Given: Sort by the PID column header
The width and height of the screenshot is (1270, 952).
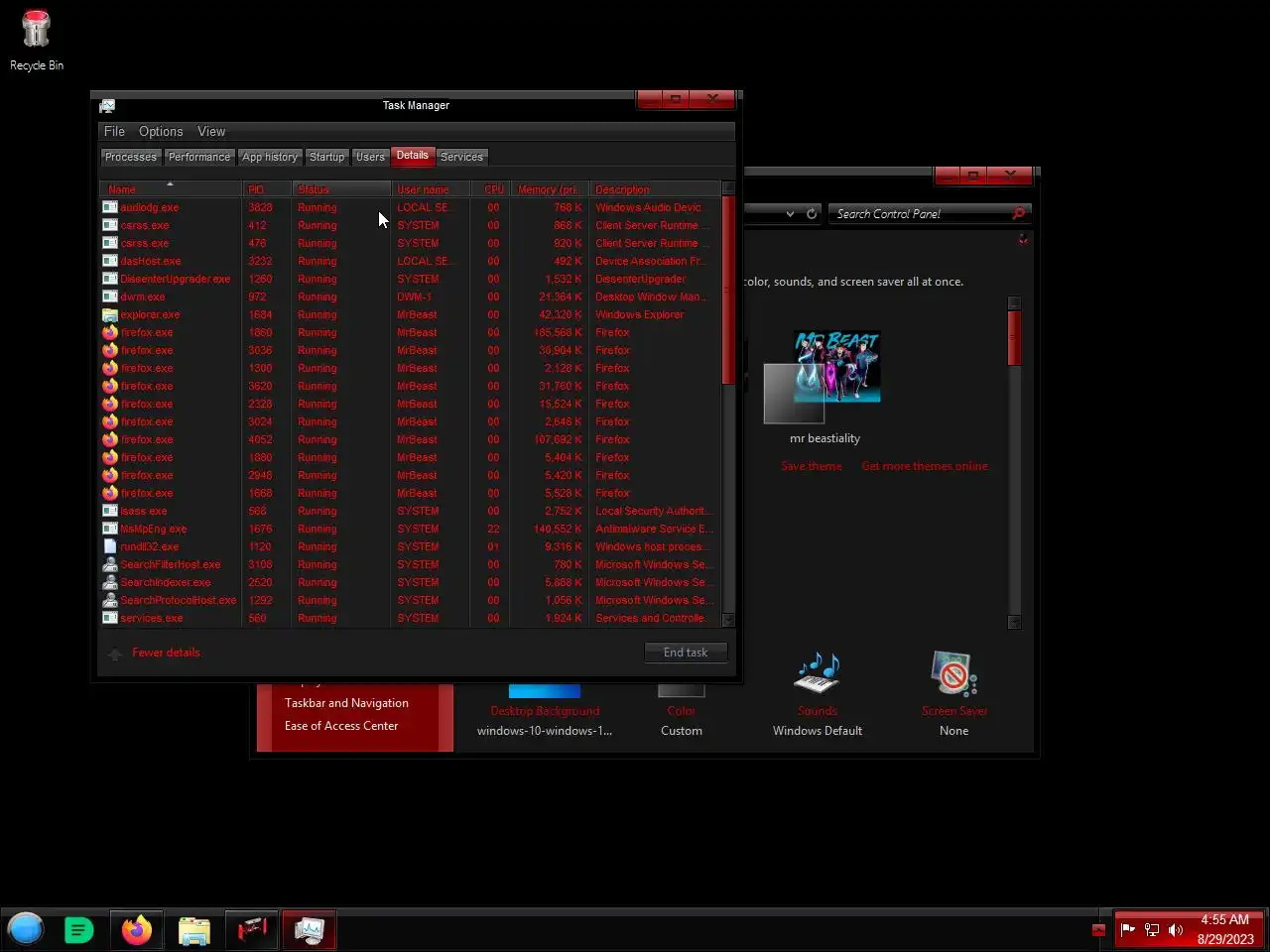Looking at the screenshot, I should (x=267, y=188).
